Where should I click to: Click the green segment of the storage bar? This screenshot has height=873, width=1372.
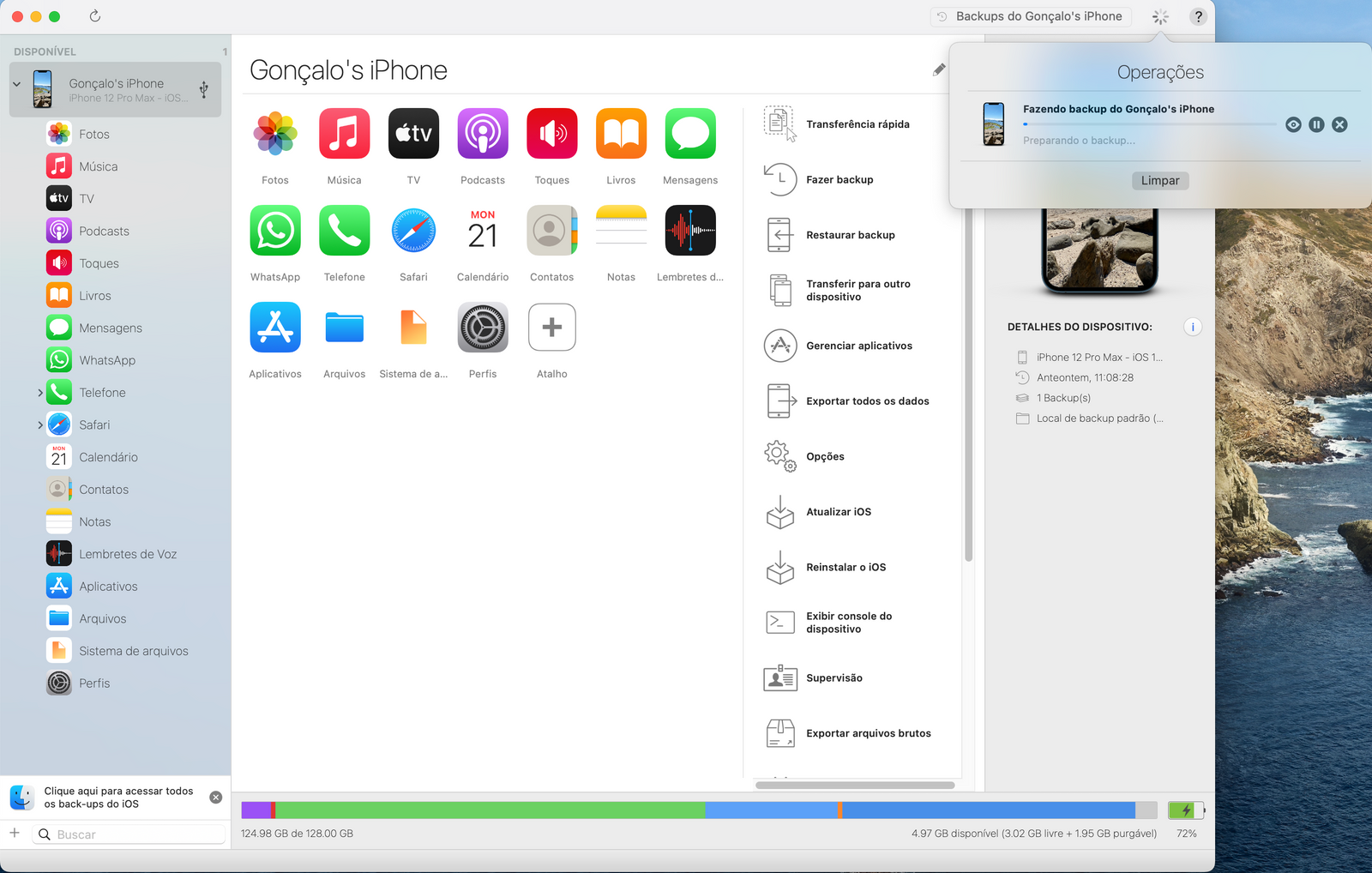coord(489,810)
